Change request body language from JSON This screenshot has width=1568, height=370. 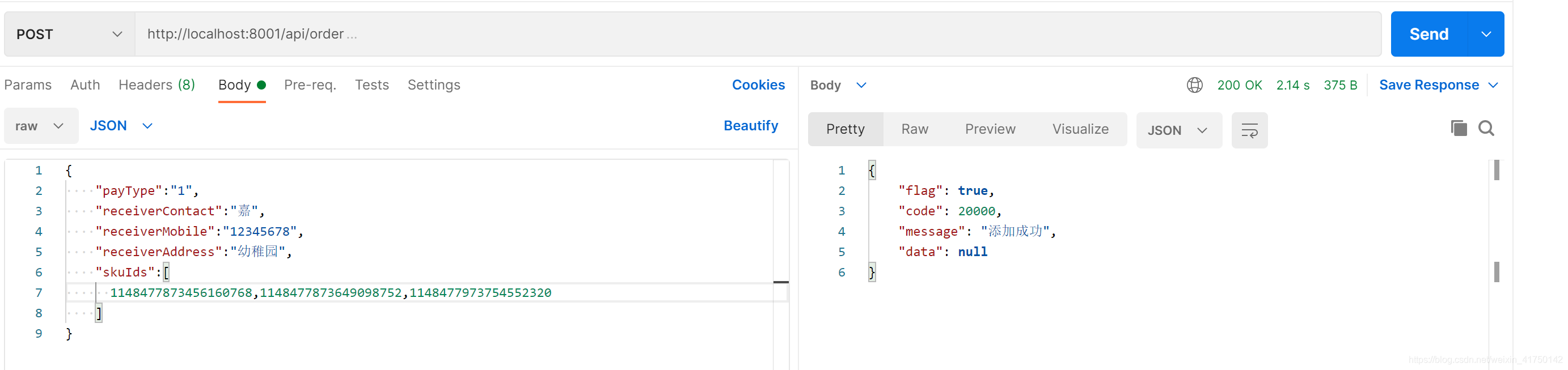coord(121,126)
